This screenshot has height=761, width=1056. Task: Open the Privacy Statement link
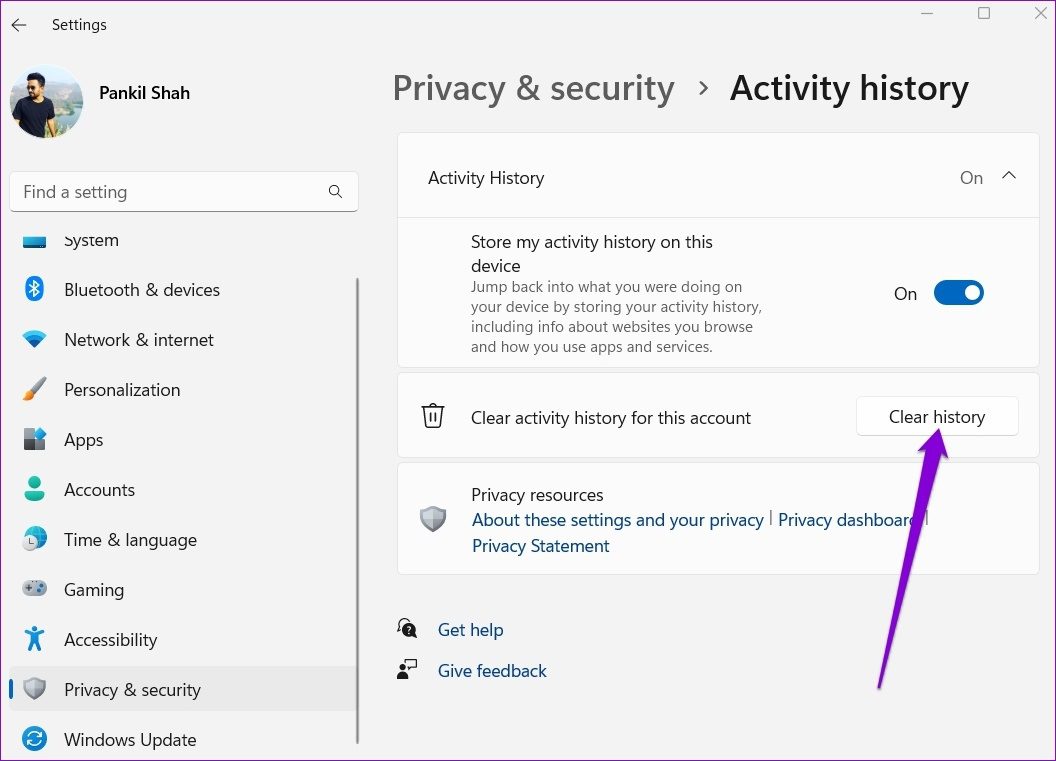(540, 546)
